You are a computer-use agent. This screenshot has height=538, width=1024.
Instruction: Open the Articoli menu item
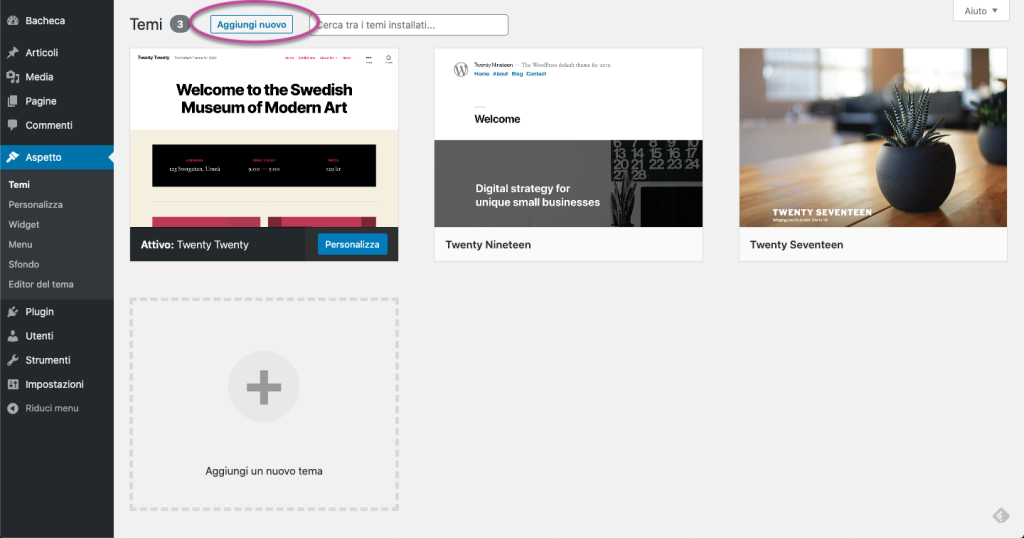coord(57,52)
